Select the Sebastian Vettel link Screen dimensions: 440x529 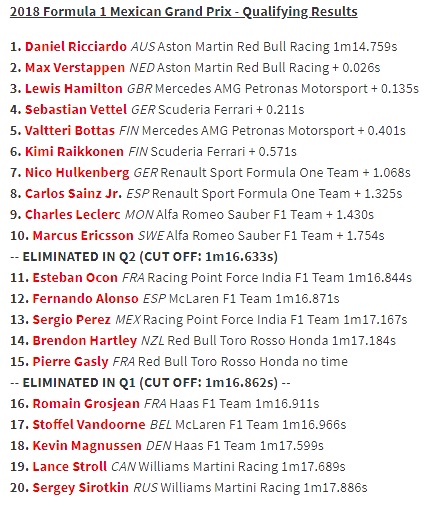tap(76, 109)
